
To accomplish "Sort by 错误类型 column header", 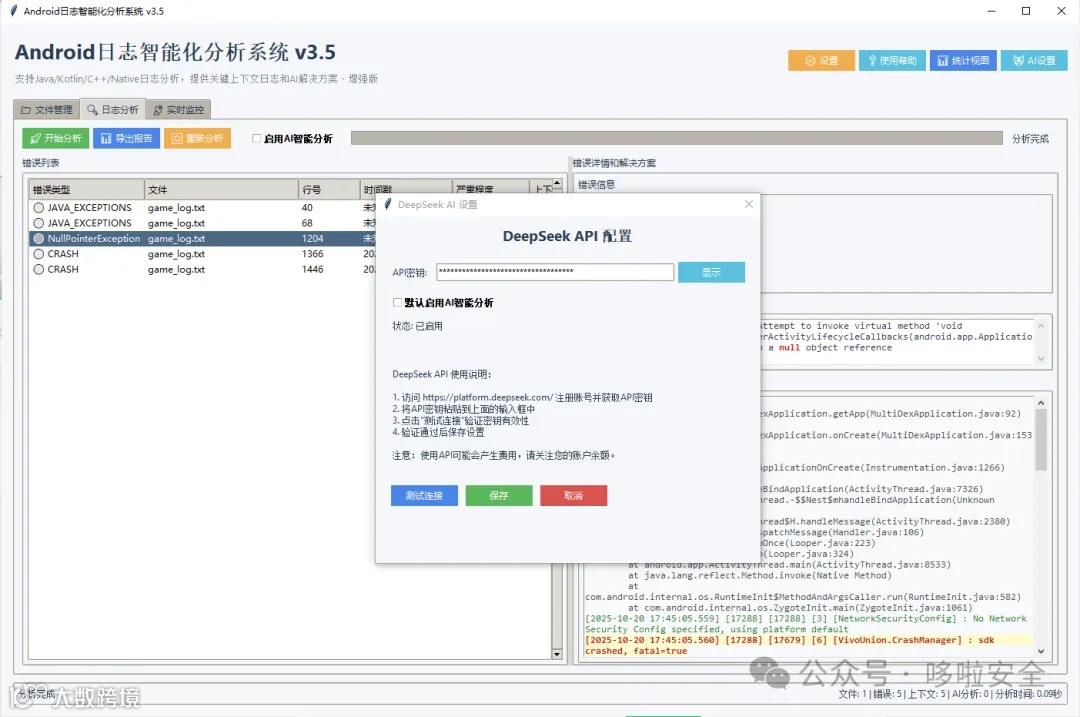I will 86,189.
